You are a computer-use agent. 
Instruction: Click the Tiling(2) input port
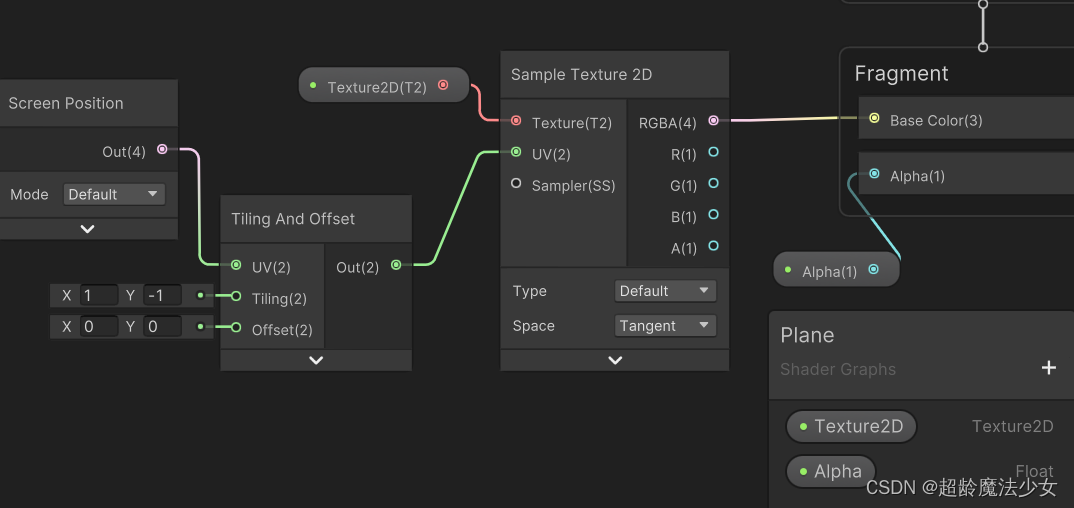tap(236, 296)
